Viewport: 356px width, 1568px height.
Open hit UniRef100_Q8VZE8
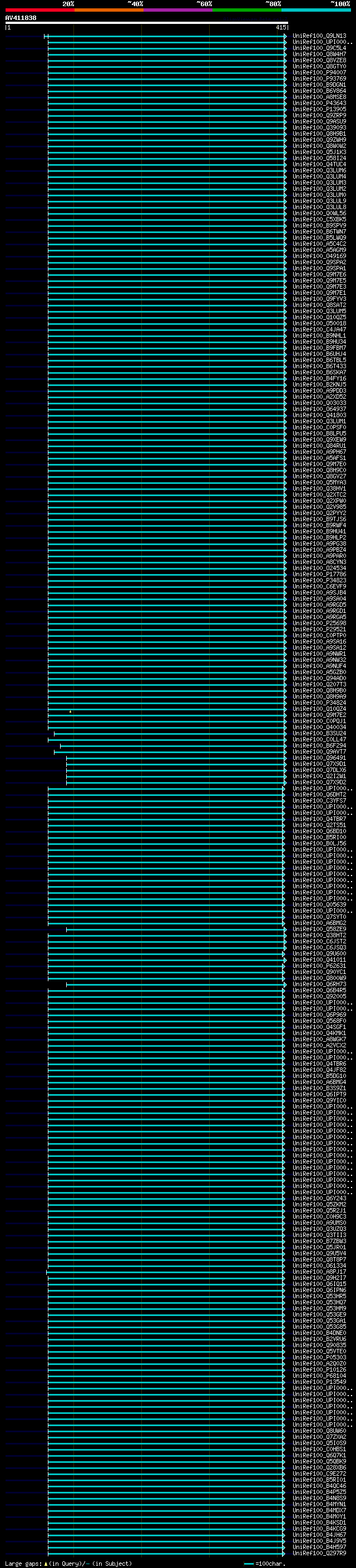tap(319, 60)
